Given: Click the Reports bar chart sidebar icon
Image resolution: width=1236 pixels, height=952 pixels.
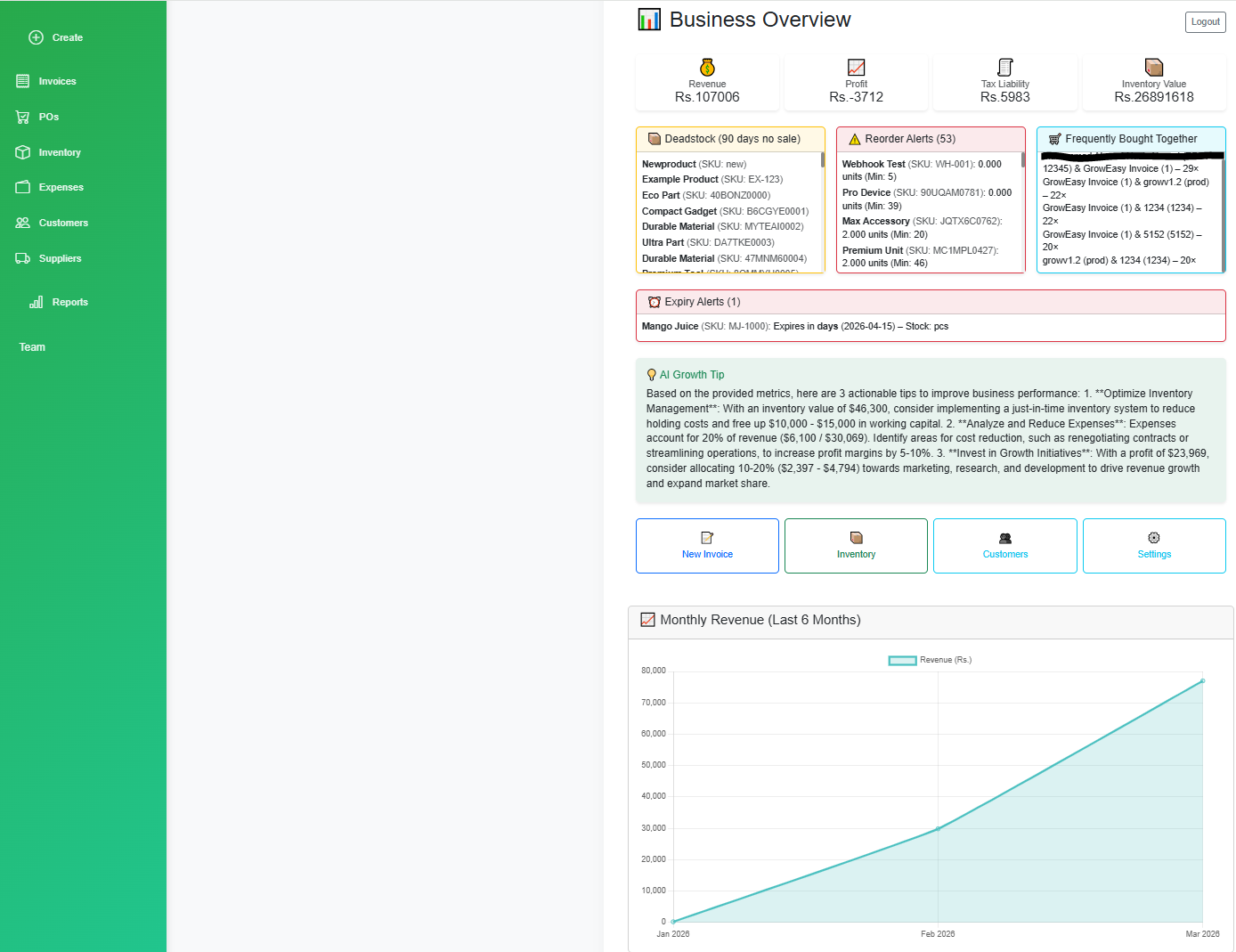Looking at the screenshot, I should (x=37, y=302).
